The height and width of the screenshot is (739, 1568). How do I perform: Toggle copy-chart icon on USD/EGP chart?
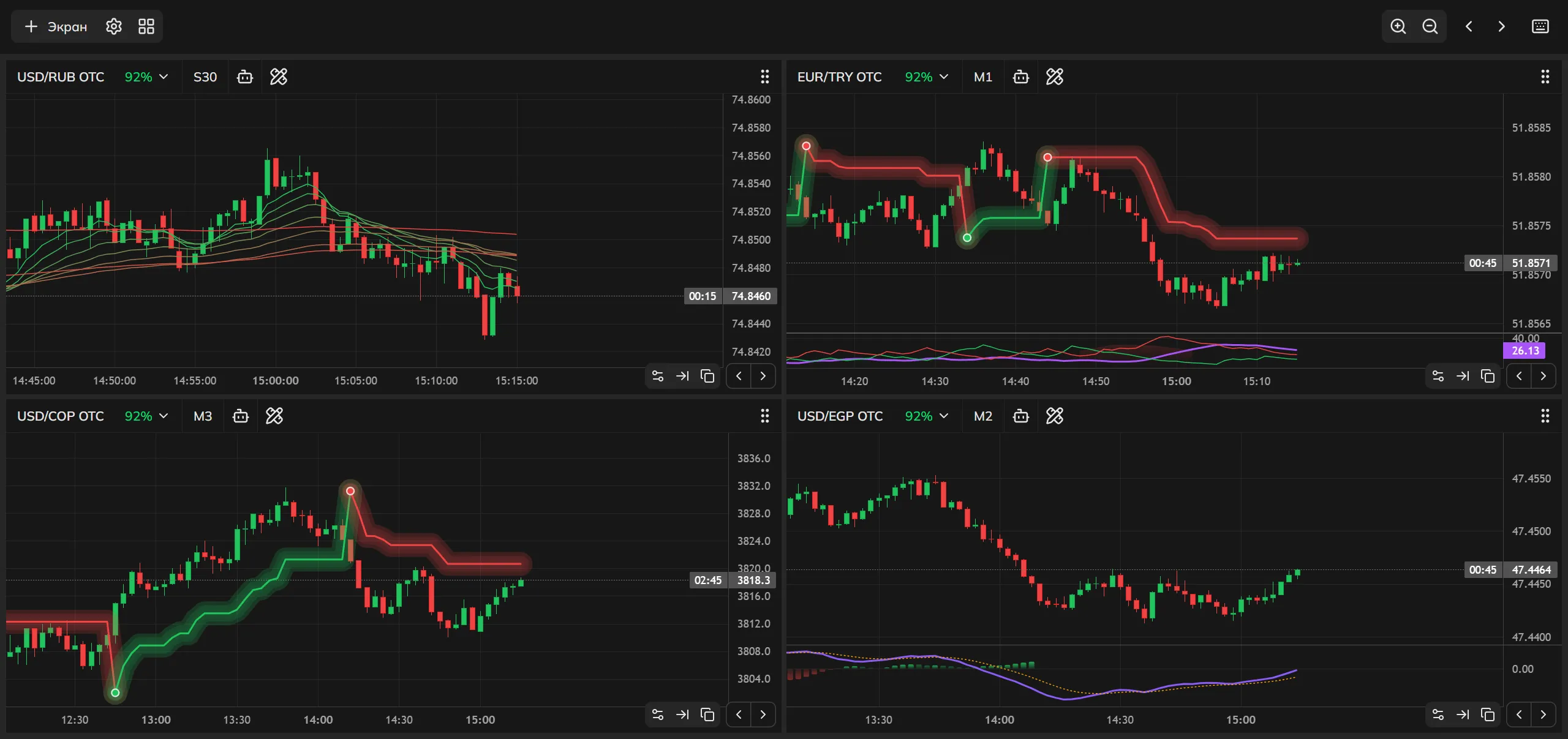pyautogui.click(x=1487, y=715)
